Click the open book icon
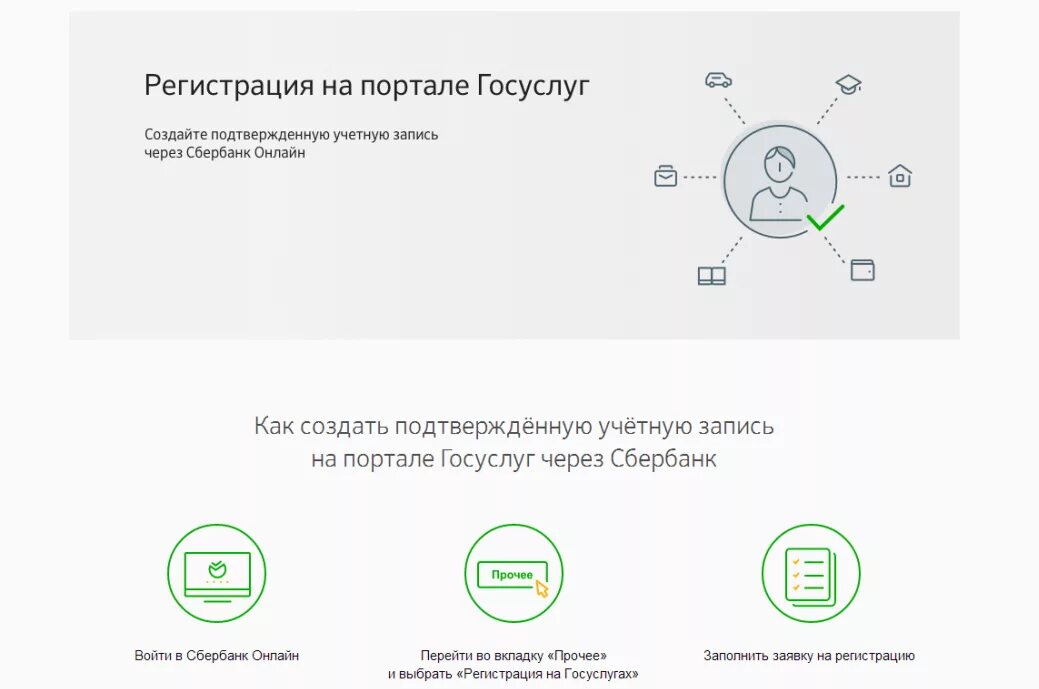The height and width of the screenshot is (689, 1039). (712, 276)
